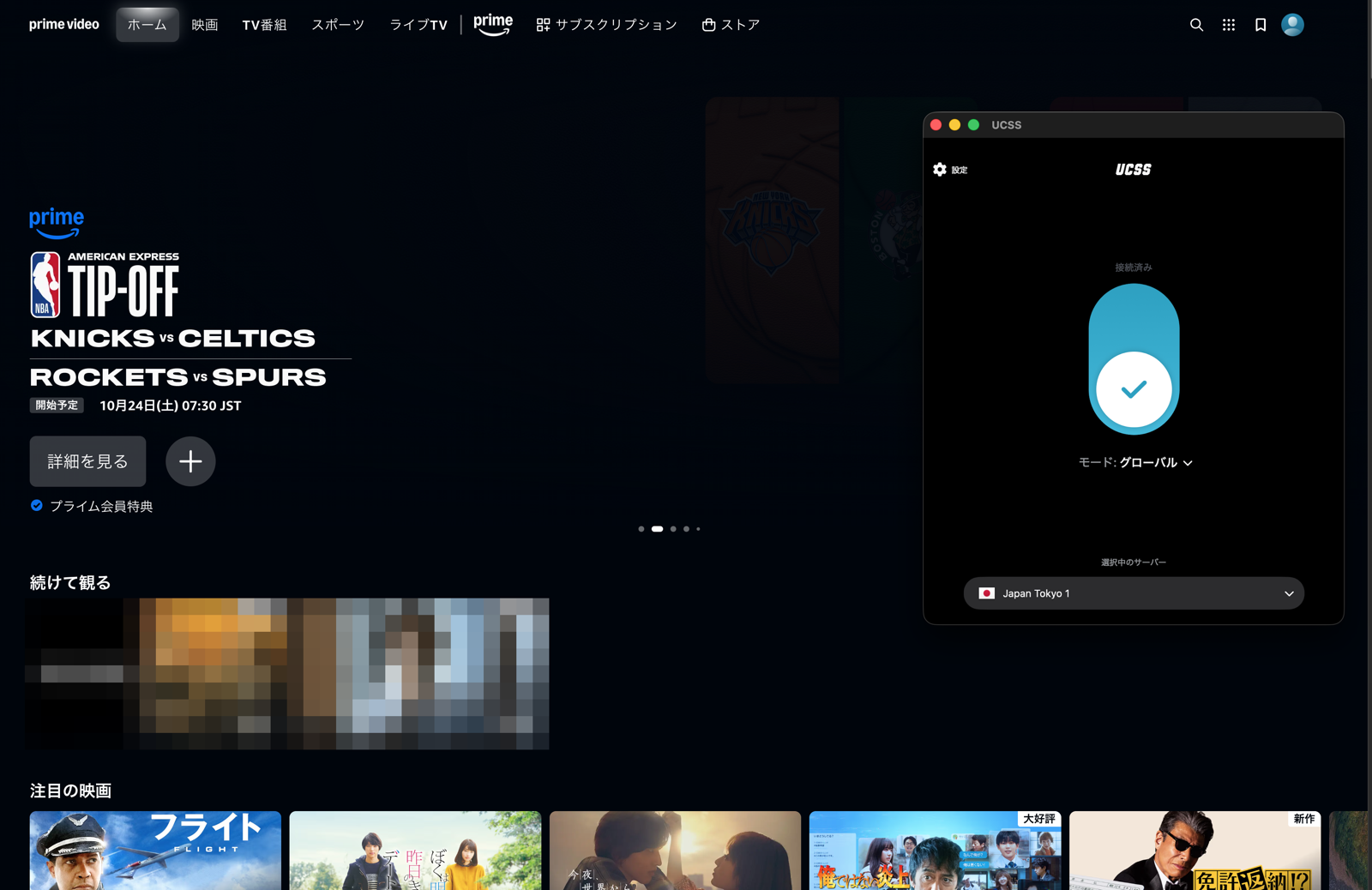
Task: Open the フライト movie thumbnail
Action: pyautogui.click(x=155, y=851)
